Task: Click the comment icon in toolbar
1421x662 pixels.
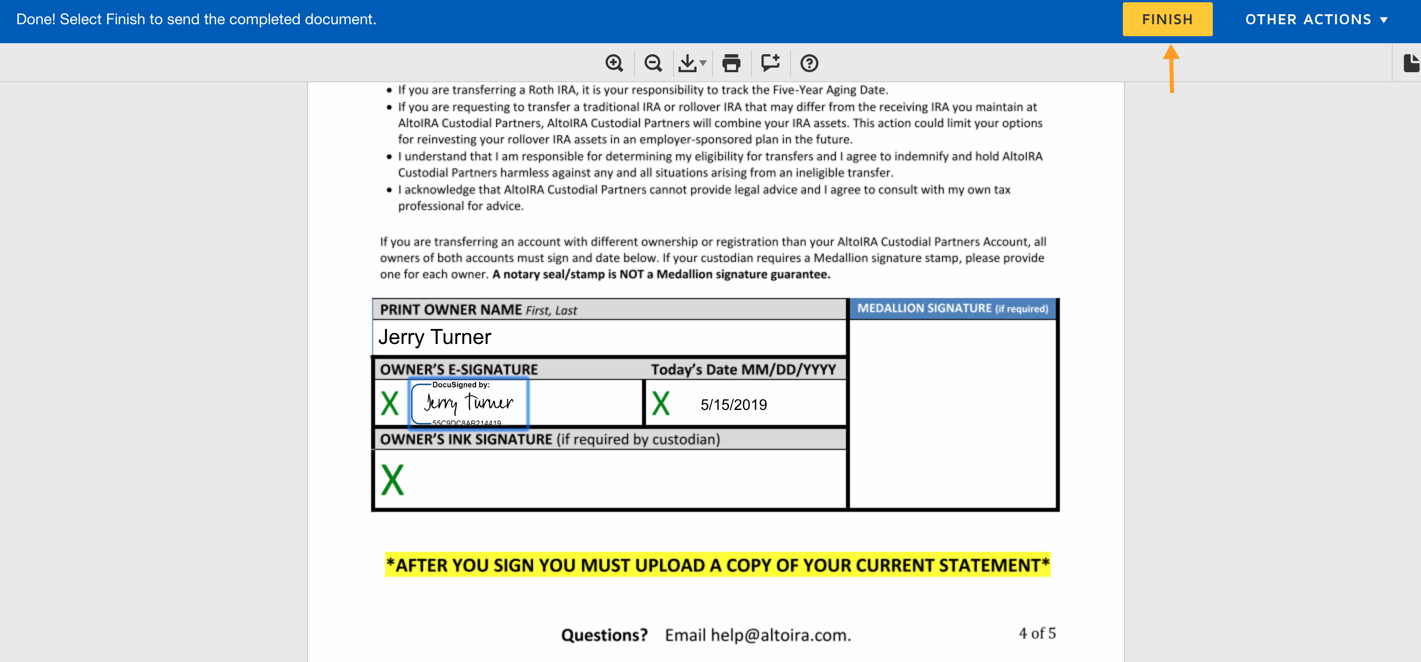Action: click(770, 63)
